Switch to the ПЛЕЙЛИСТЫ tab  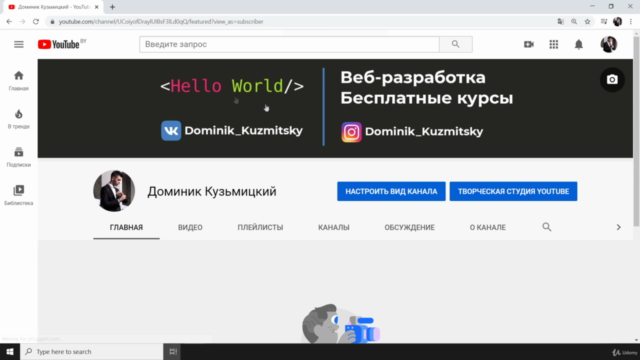tap(260, 227)
